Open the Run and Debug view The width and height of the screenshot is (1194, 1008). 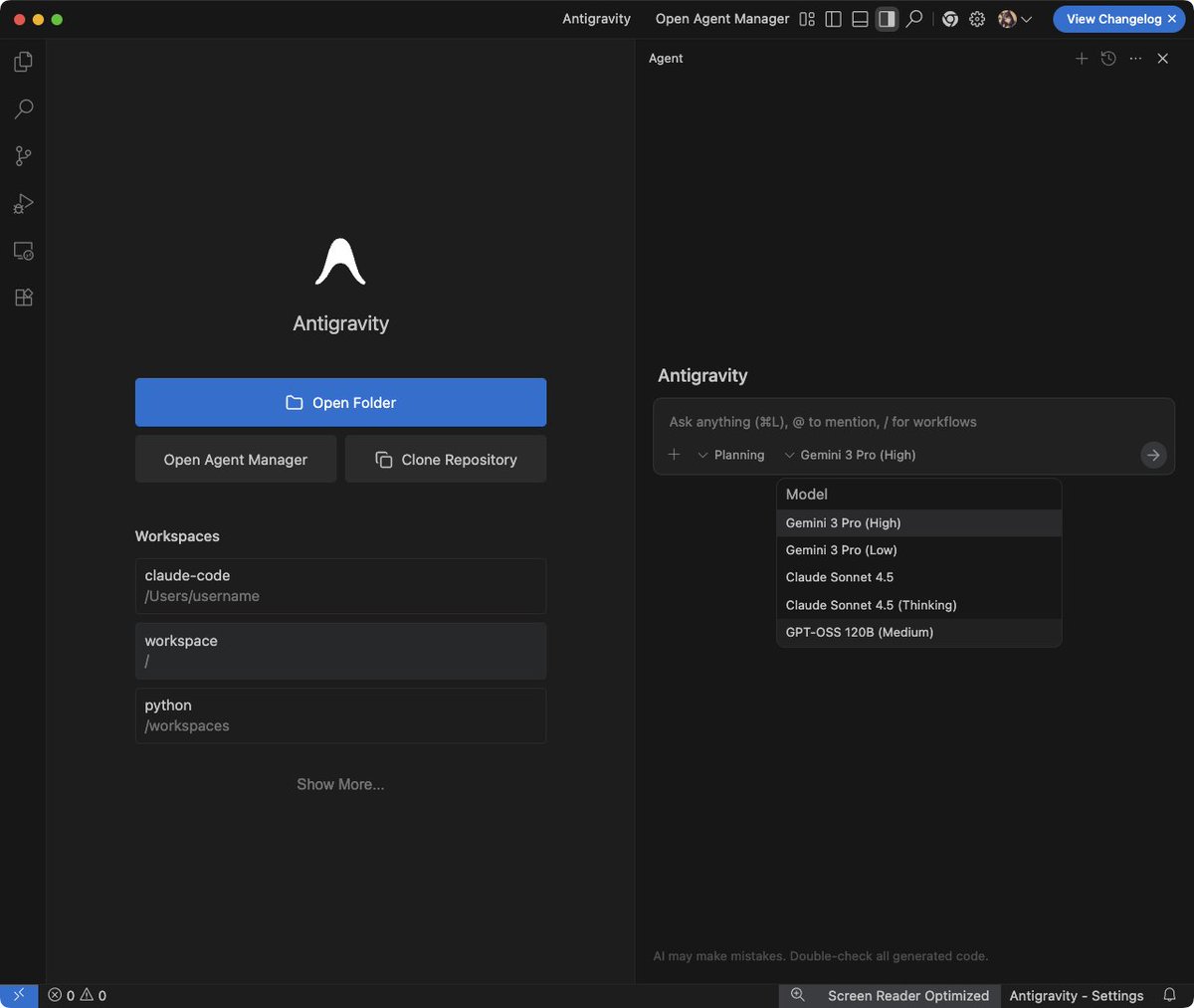click(x=23, y=204)
